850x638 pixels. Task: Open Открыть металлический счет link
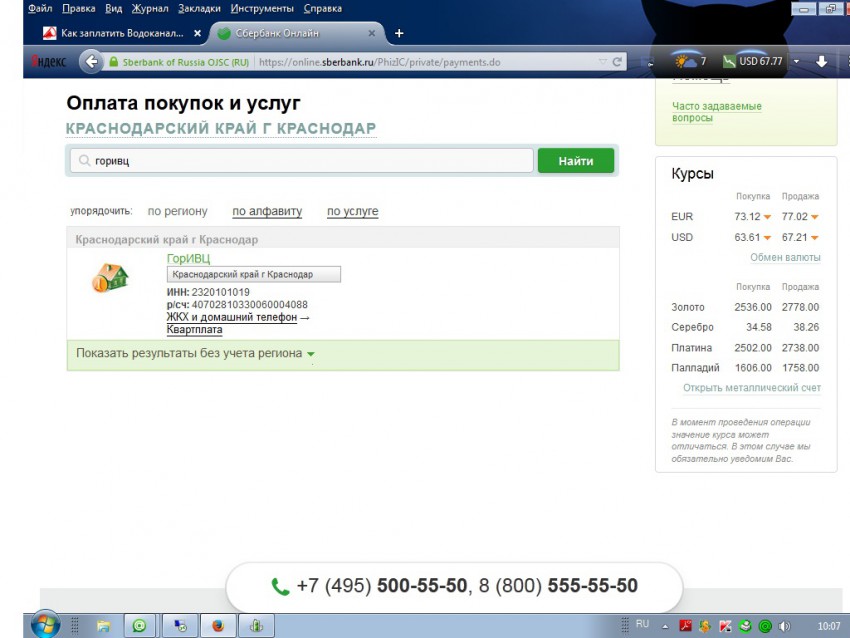tap(751, 388)
